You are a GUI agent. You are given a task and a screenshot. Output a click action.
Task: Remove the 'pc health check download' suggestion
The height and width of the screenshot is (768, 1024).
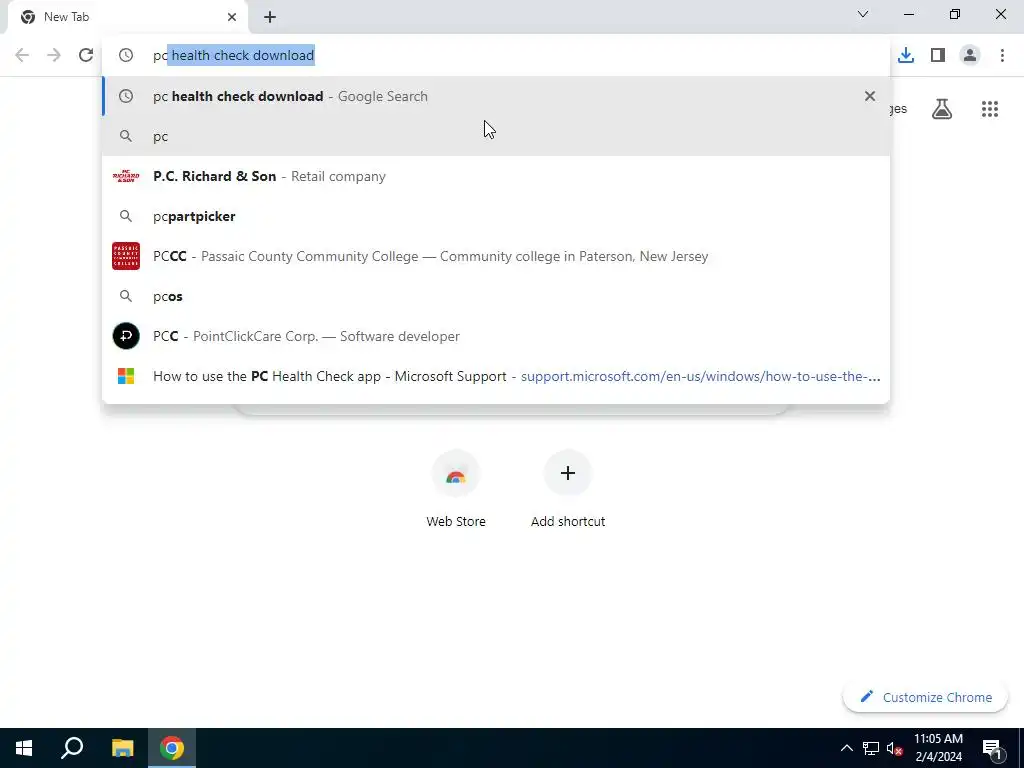(869, 96)
